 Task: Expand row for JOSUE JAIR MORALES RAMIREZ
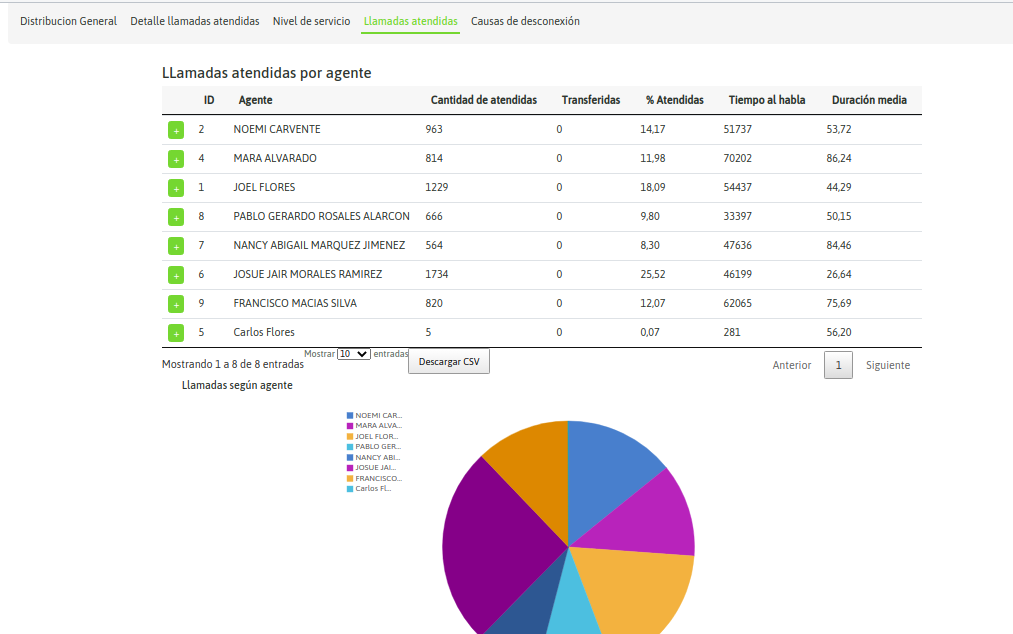pyautogui.click(x=176, y=275)
